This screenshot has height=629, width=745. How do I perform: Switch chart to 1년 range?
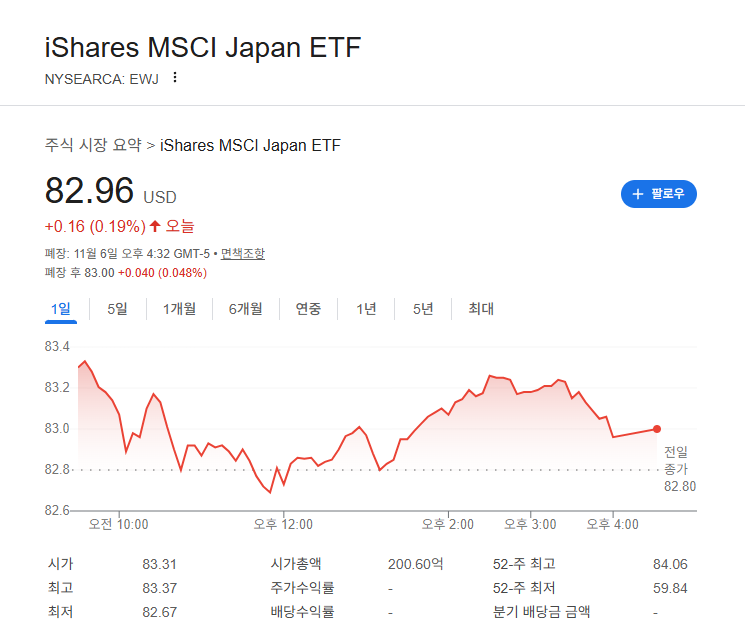click(x=366, y=309)
